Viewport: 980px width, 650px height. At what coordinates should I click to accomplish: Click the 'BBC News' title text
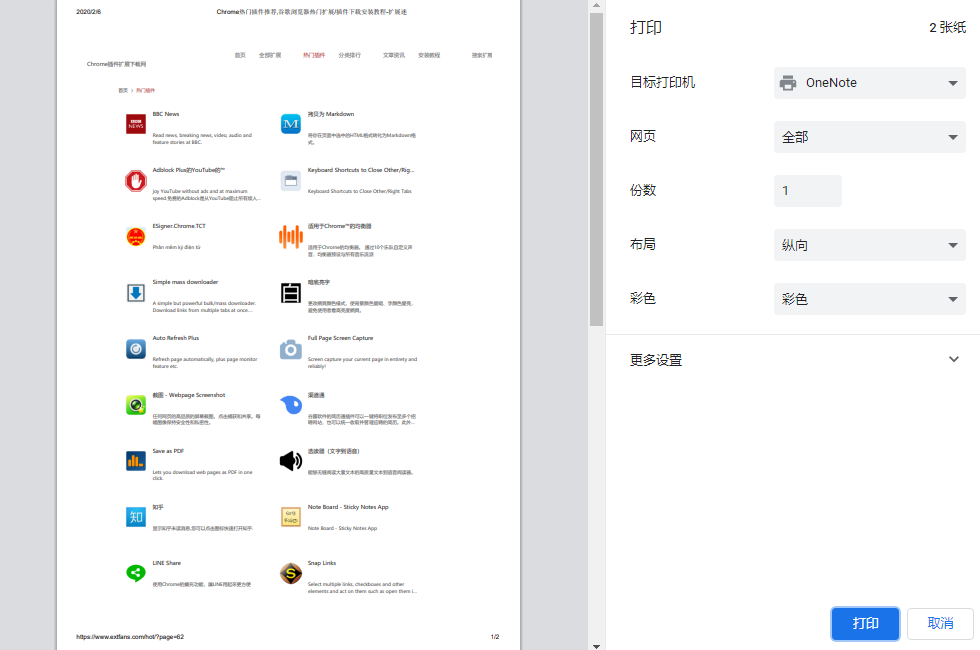click(x=166, y=114)
